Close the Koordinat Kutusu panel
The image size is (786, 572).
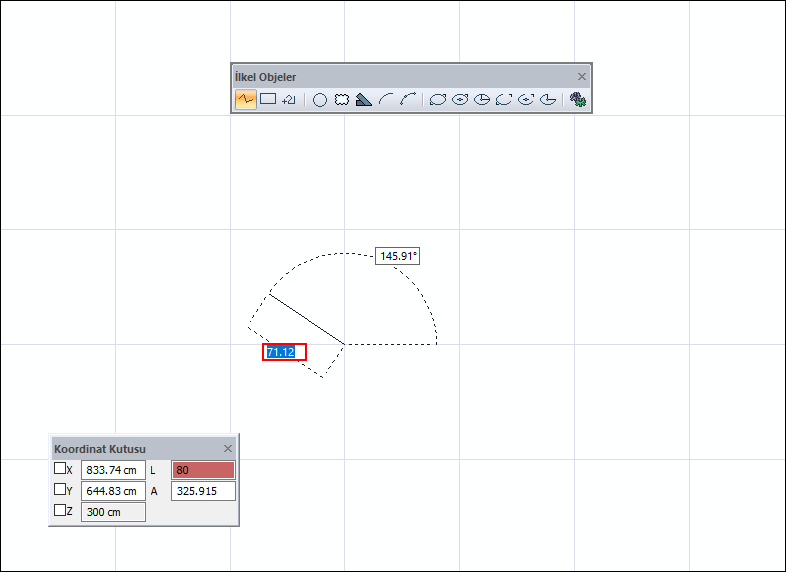coord(227,449)
